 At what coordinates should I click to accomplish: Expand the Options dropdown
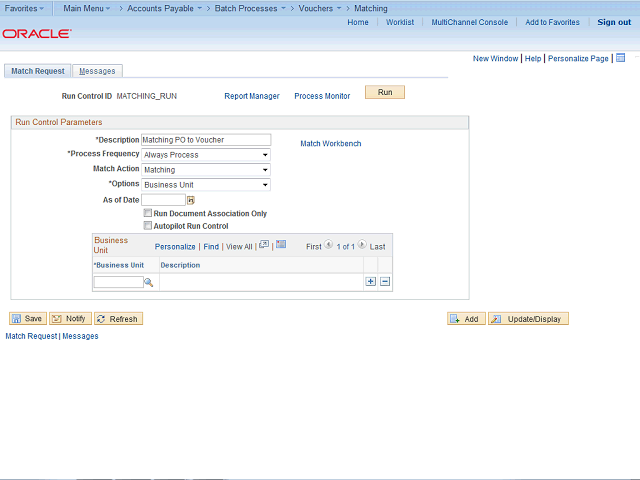[x=206, y=185]
